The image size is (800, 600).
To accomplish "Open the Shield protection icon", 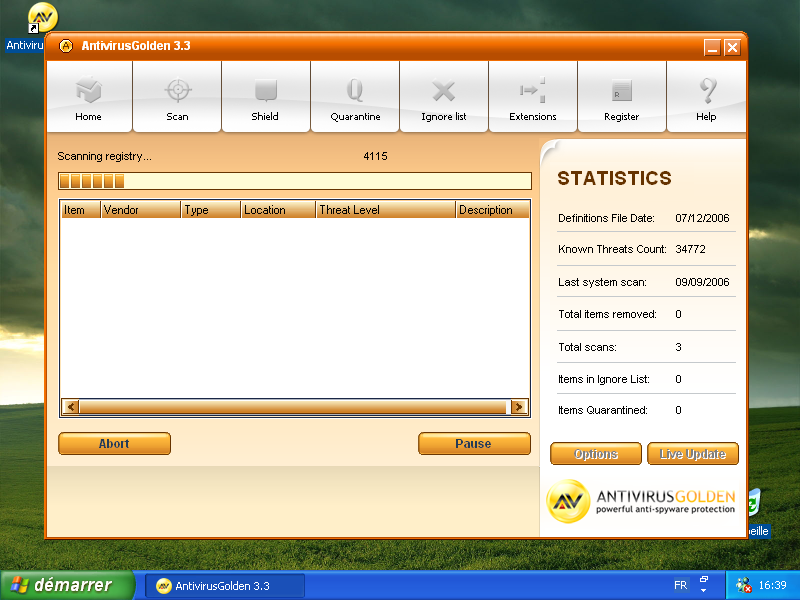I will click(x=265, y=90).
